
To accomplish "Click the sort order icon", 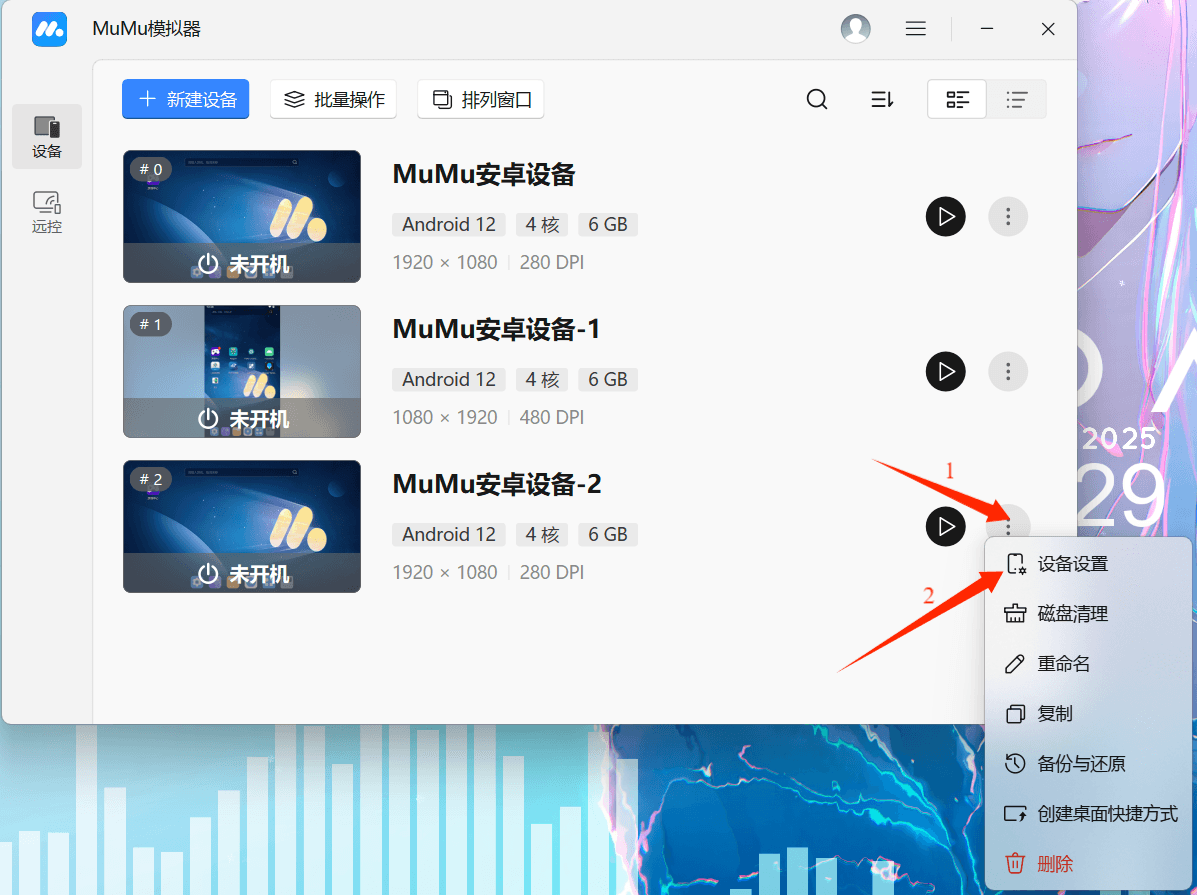I will (881, 99).
